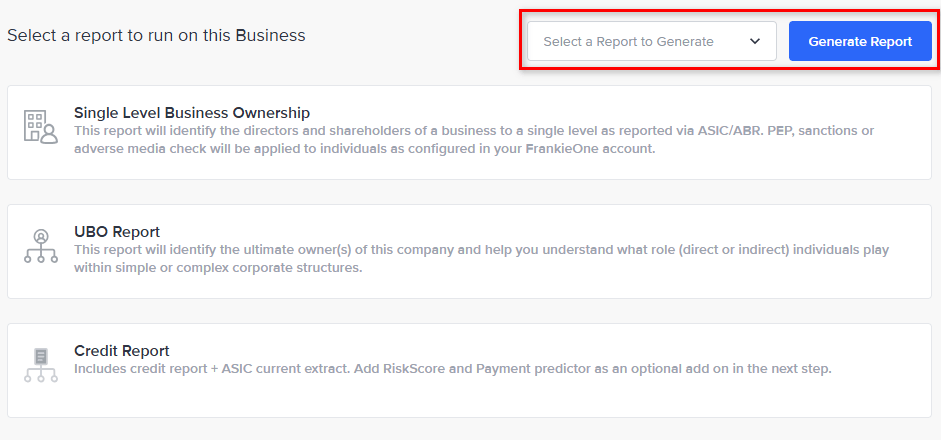Viewport: 941px width, 440px height.
Task: Choose the UBO Report card
Action: [x=469, y=252]
